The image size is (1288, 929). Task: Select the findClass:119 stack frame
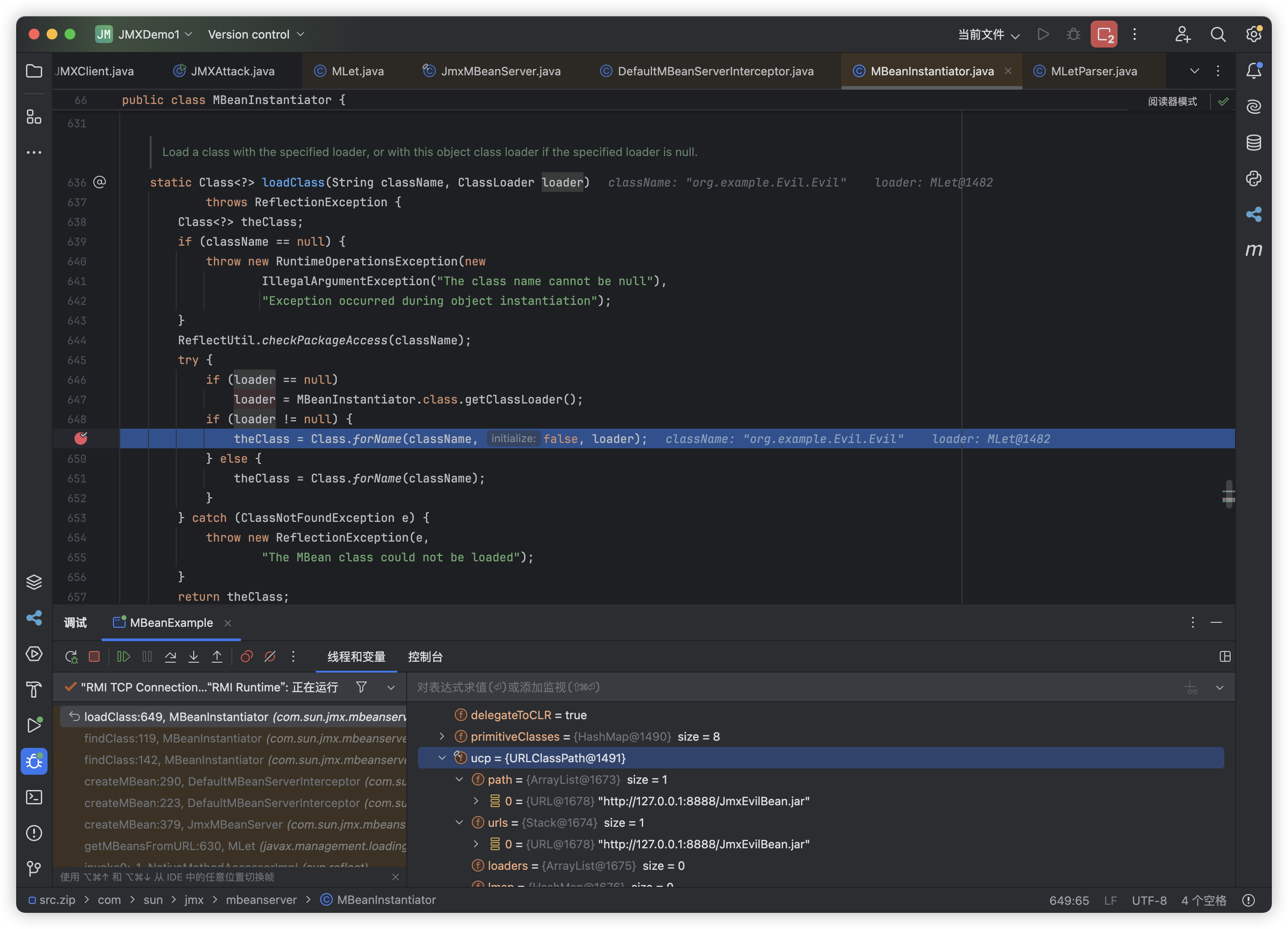click(233, 738)
